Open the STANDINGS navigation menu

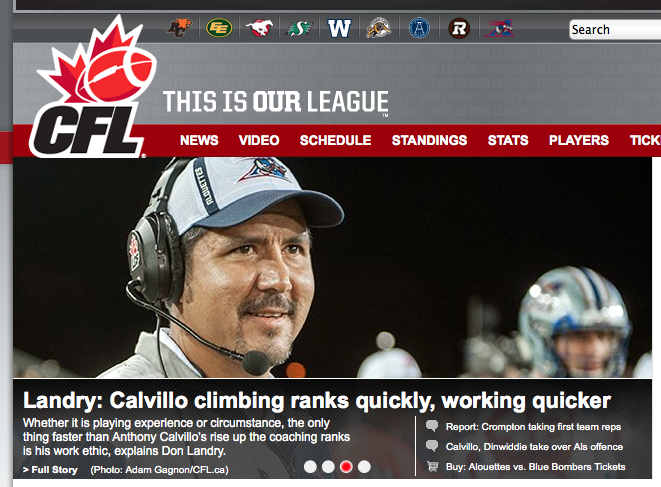[x=430, y=140]
